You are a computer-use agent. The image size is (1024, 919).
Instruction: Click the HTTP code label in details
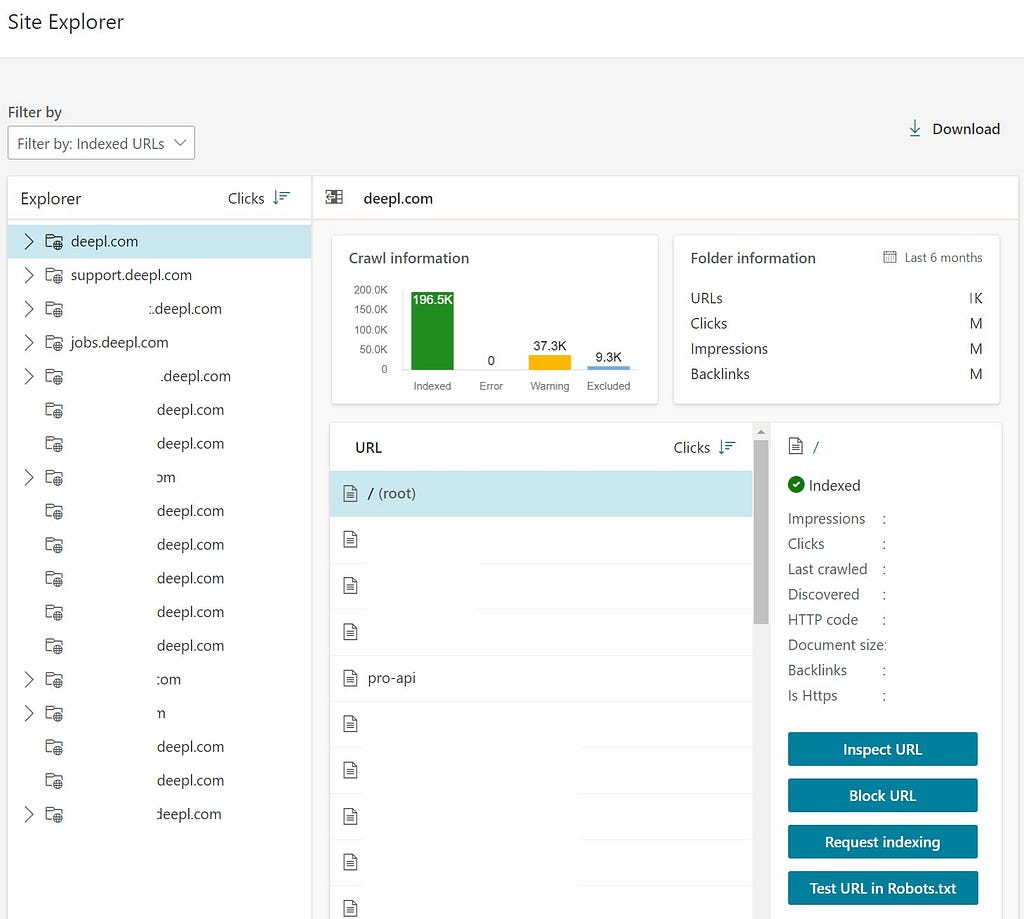pos(823,619)
